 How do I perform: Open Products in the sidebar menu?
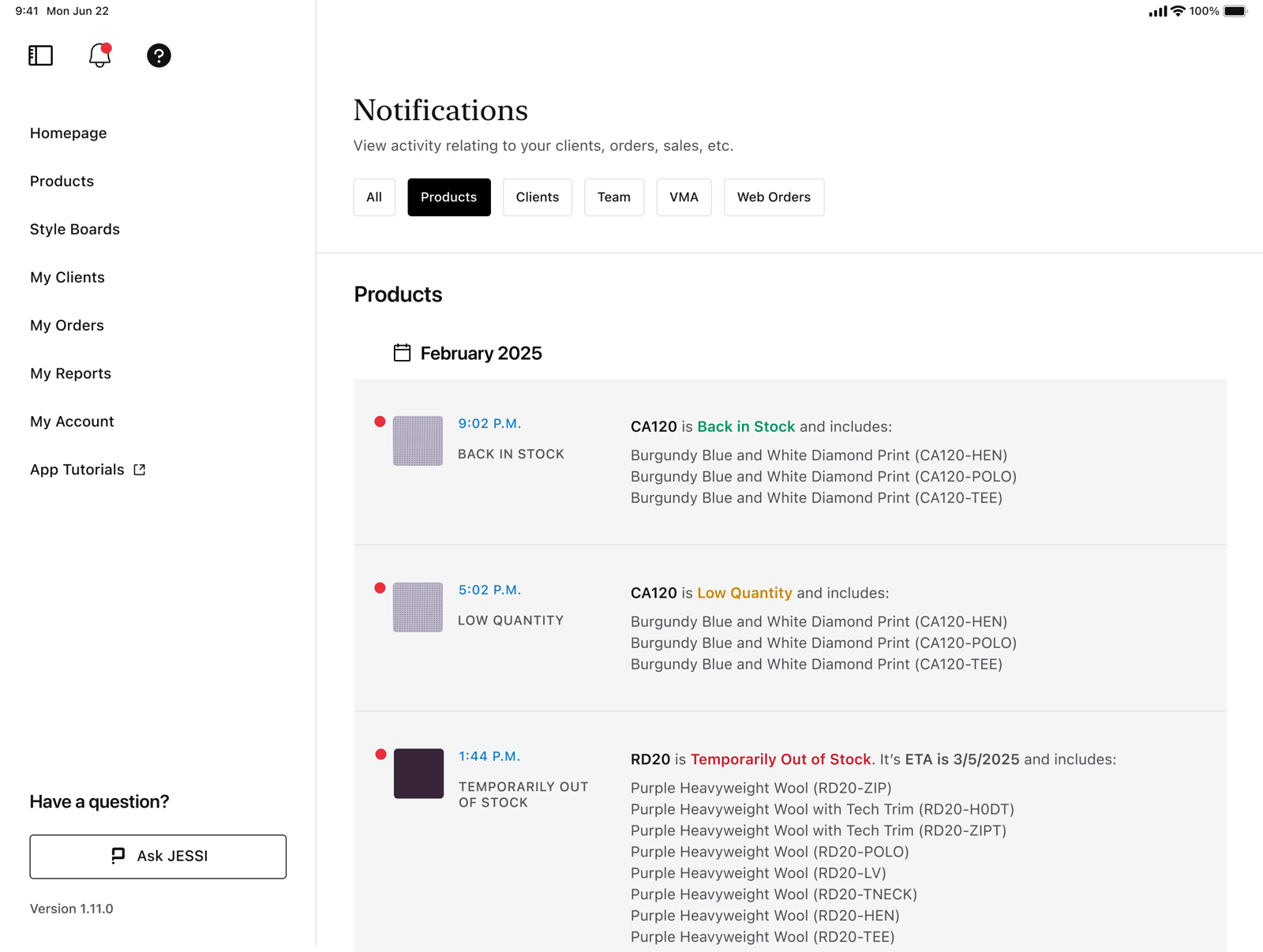62,182
